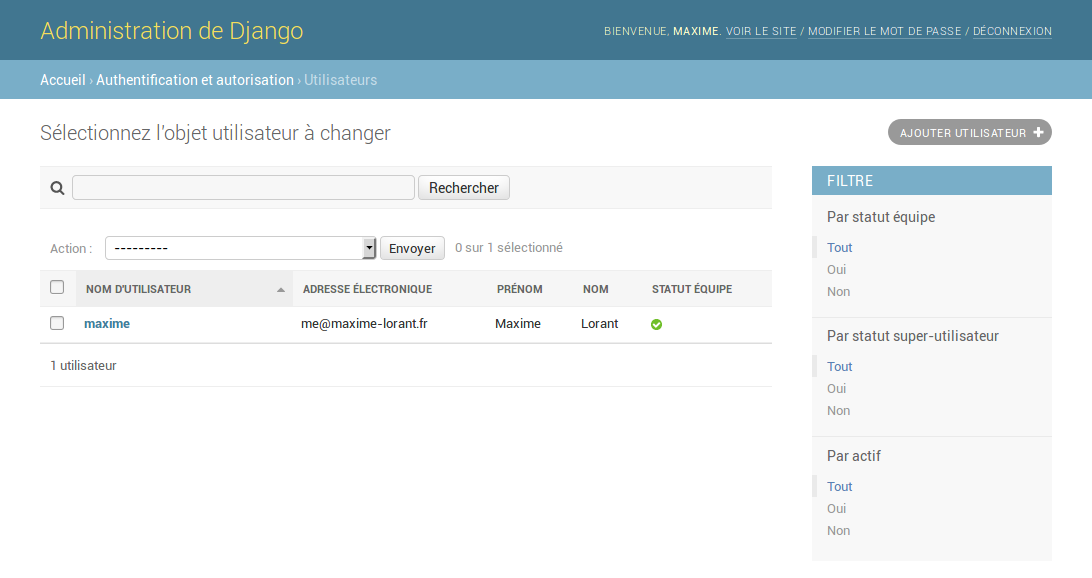
Task: Click the green staff status icon for maxime
Action: point(656,325)
